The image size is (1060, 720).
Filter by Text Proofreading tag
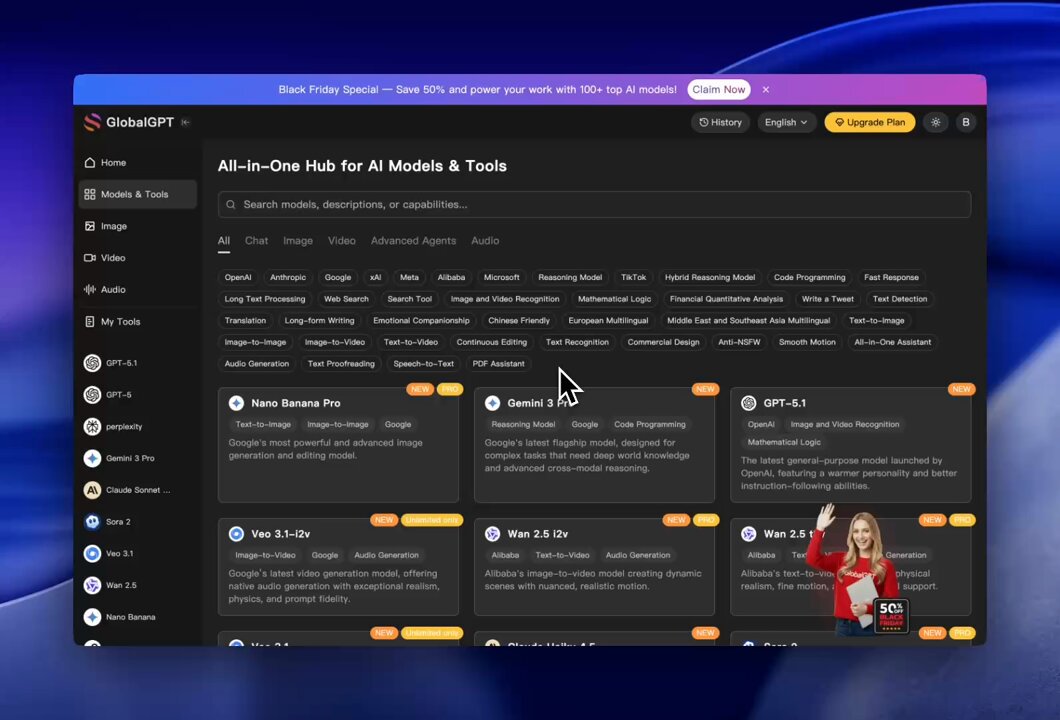pos(341,364)
